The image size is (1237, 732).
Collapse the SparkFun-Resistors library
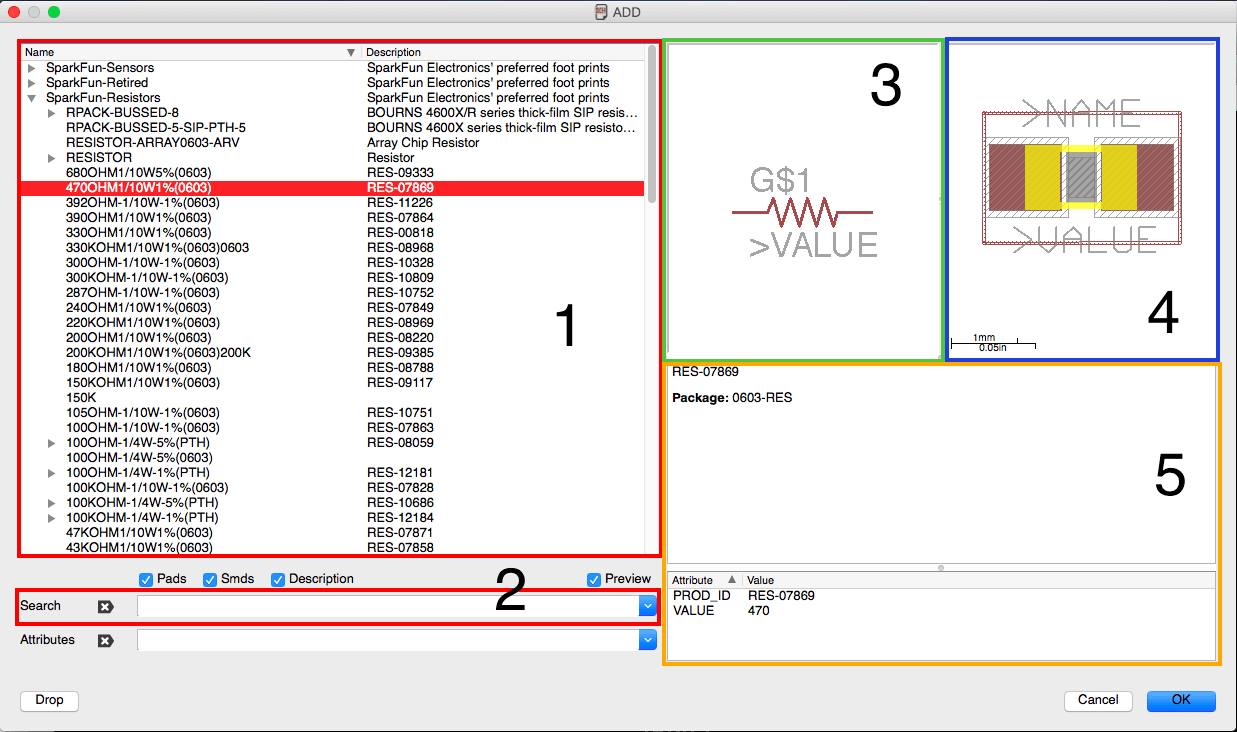pos(31,97)
